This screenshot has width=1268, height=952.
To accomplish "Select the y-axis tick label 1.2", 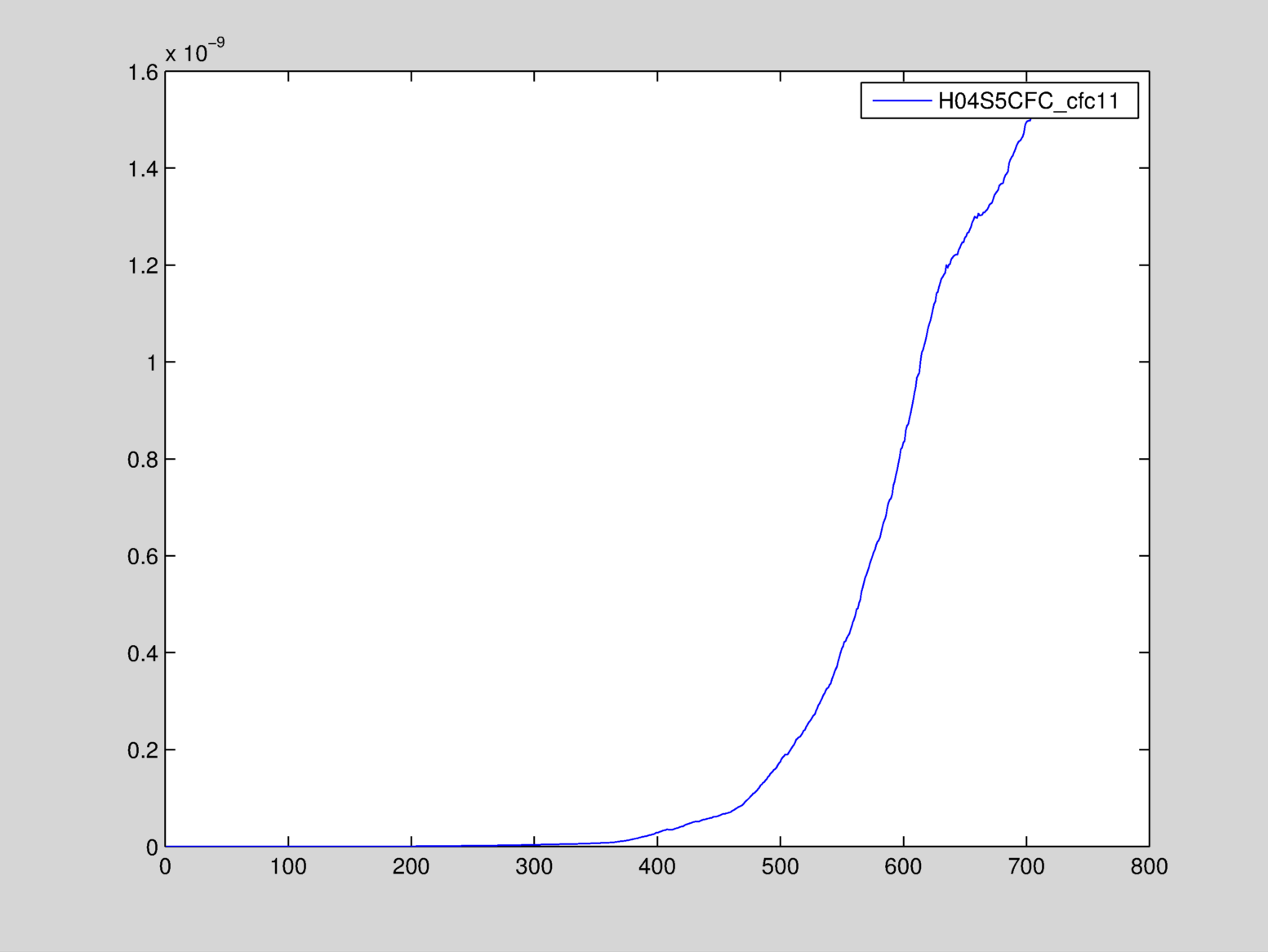I will (x=142, y=266).
